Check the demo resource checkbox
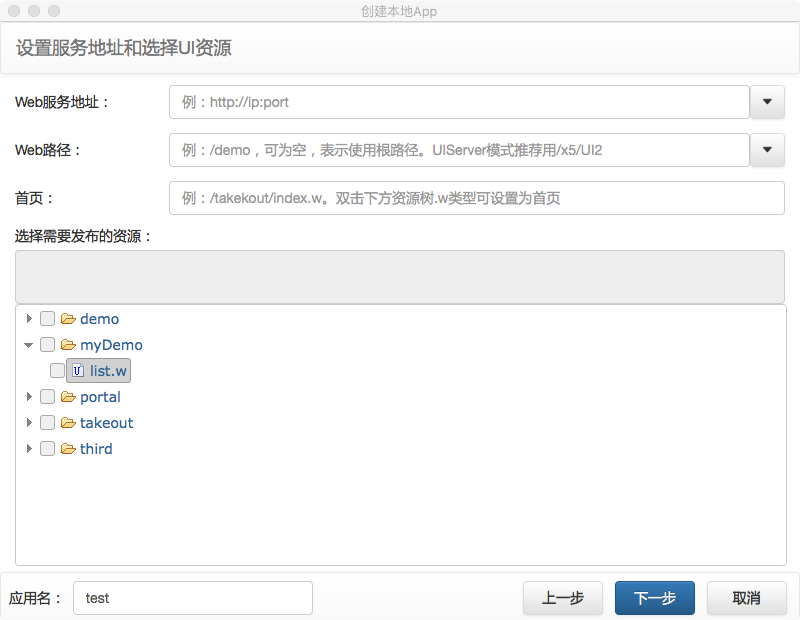The image size is (800, 620). coord(47,318)
